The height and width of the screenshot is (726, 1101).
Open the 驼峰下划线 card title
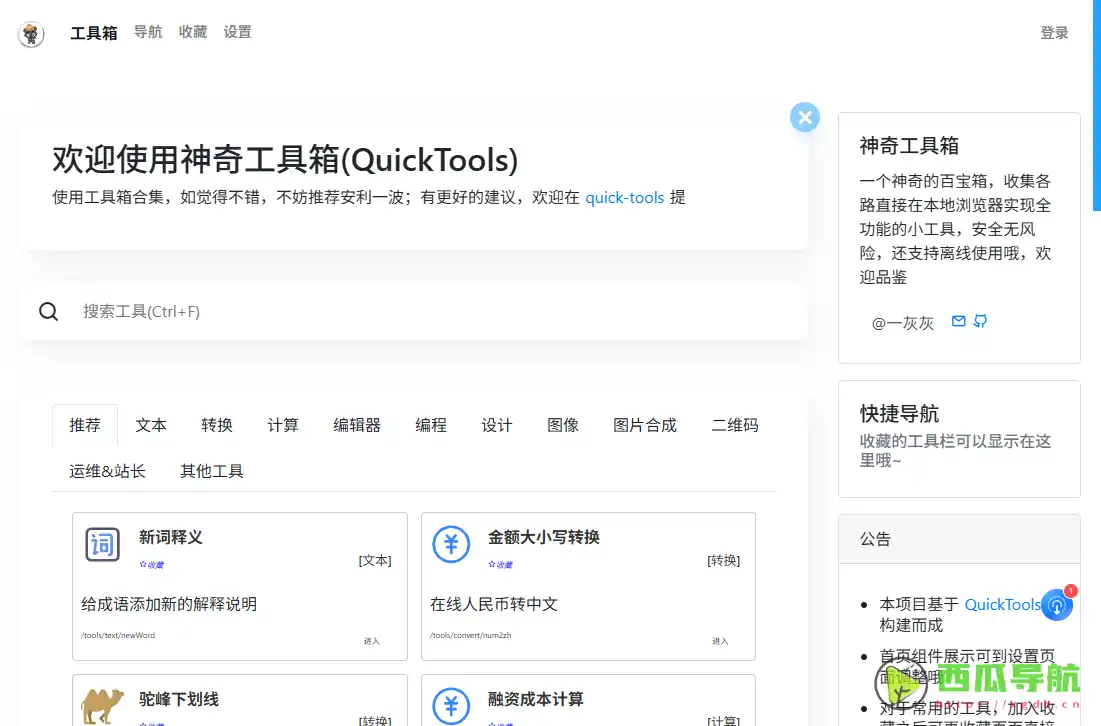tap(178, 699)
